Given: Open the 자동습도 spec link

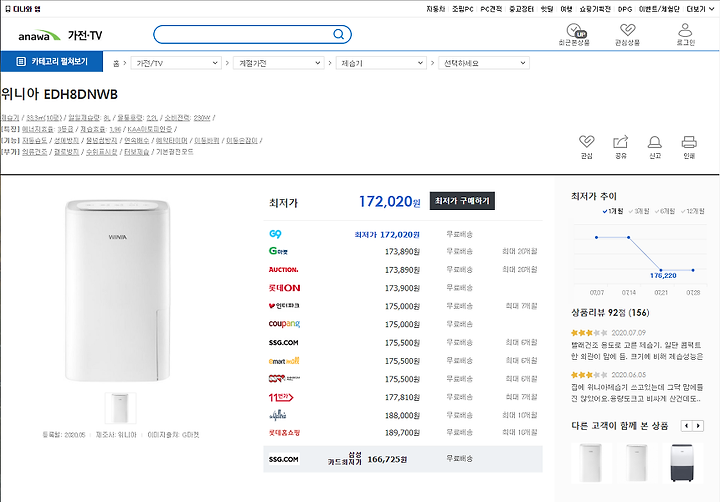Looking at the screenshot, I should [x=34, y=141].
